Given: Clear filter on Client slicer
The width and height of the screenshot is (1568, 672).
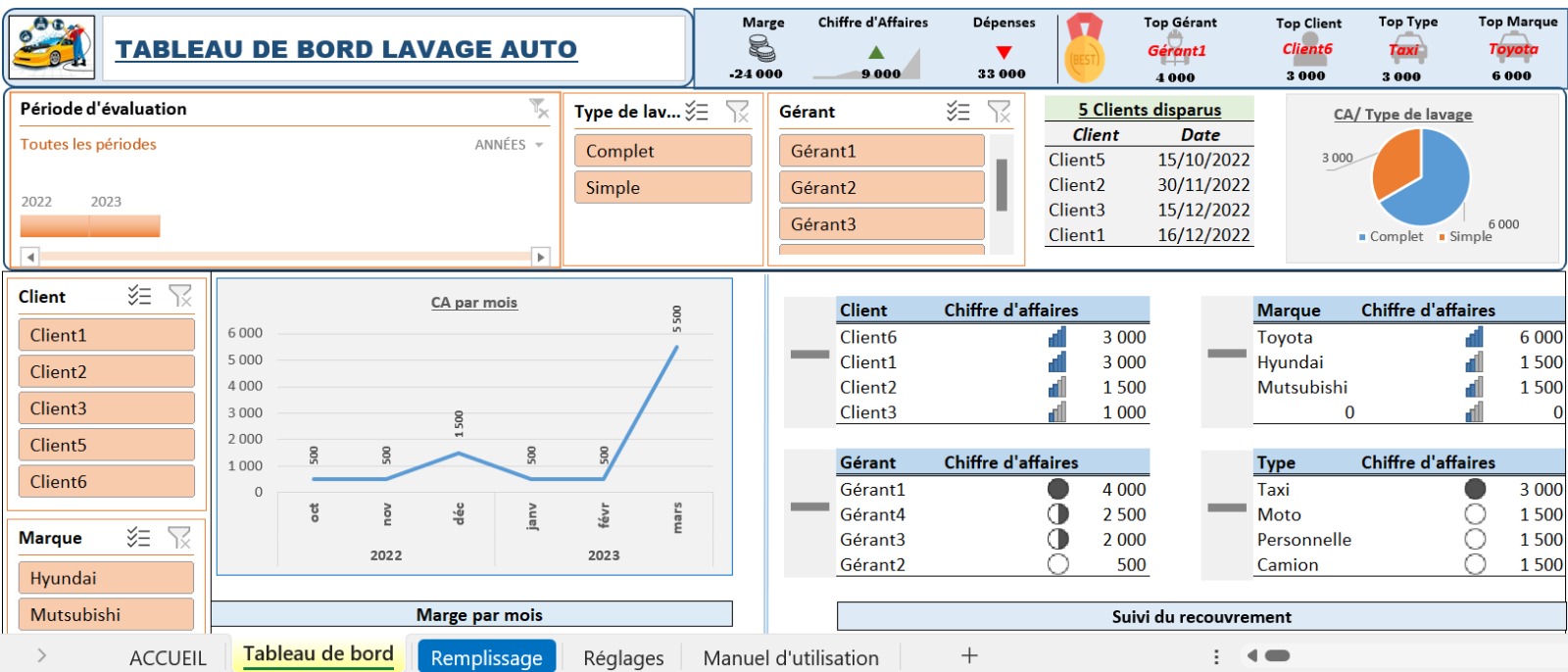Looking at the screenshot, I should [180, 296].
